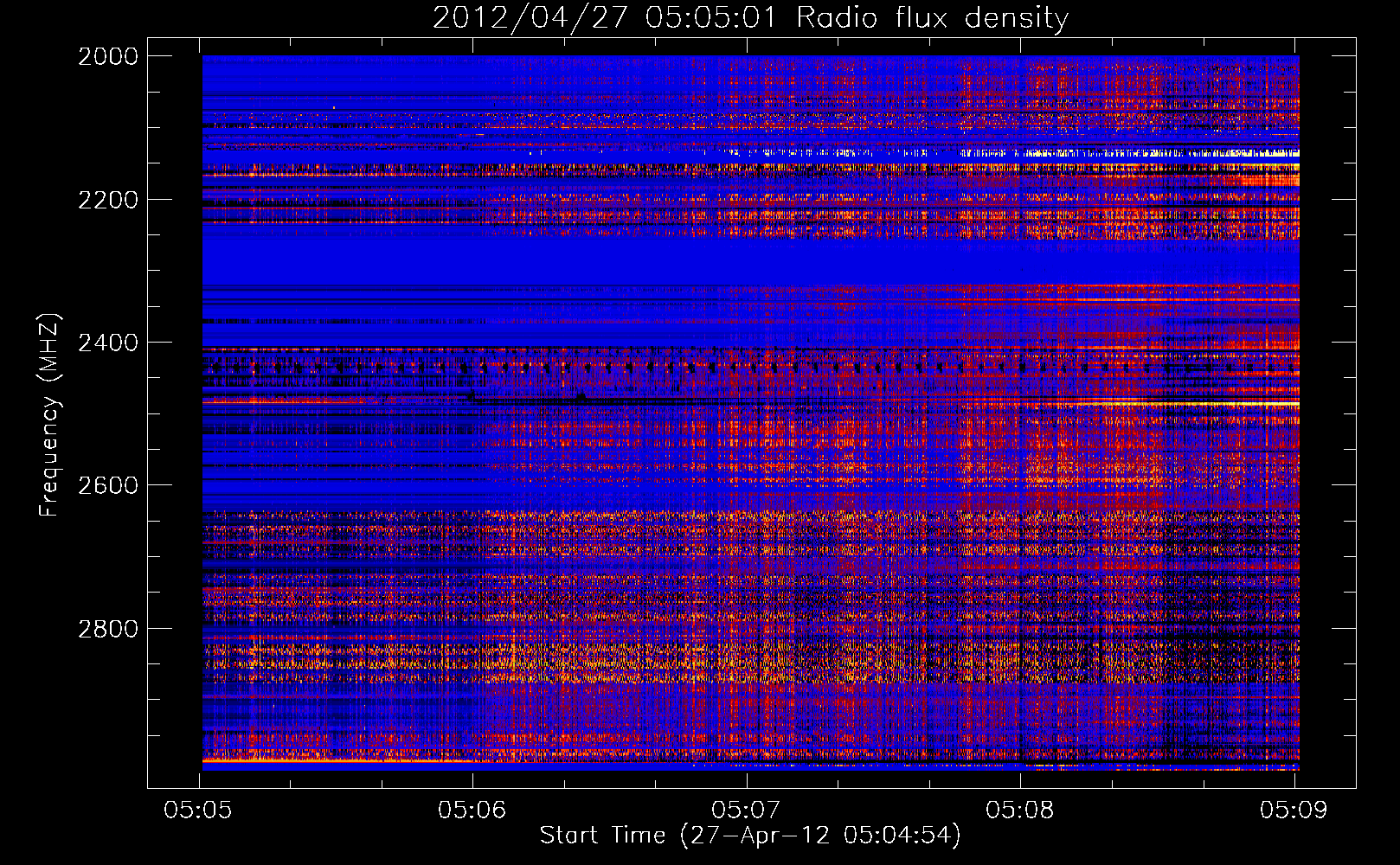Click the 05:06 time axis label
Screen dimensions: 1400x865
click(472, 811)
